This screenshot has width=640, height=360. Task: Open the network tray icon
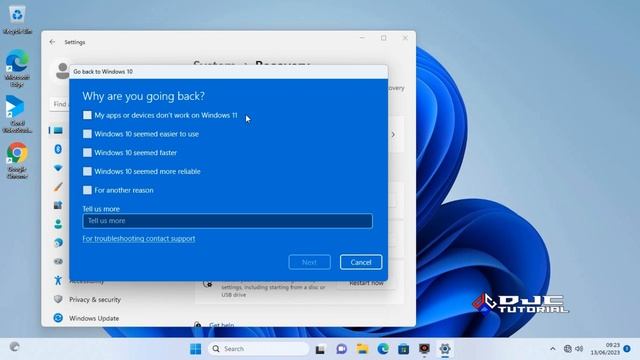pos(567,349)
